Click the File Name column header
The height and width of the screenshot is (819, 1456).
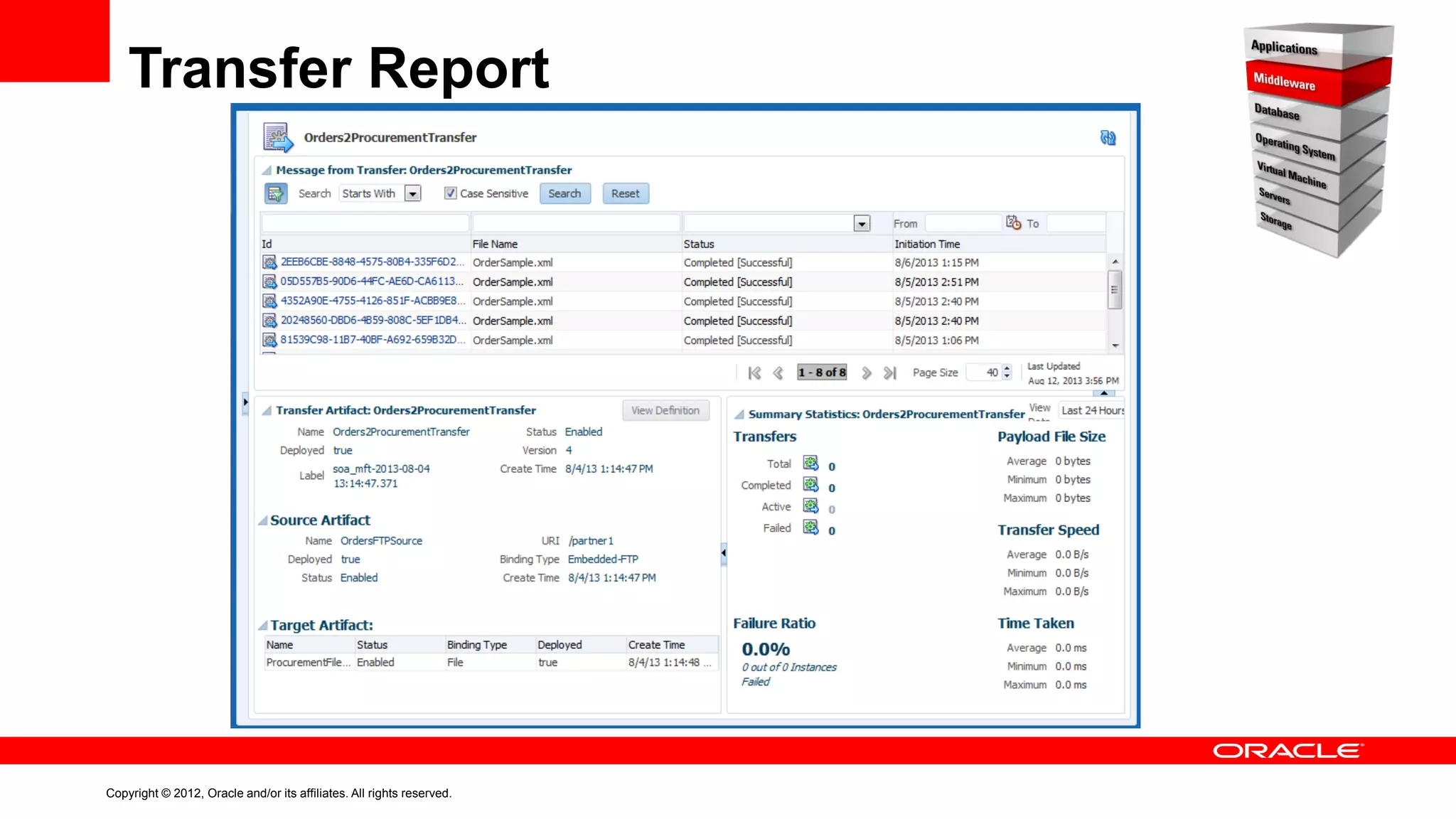coord(576,244)
